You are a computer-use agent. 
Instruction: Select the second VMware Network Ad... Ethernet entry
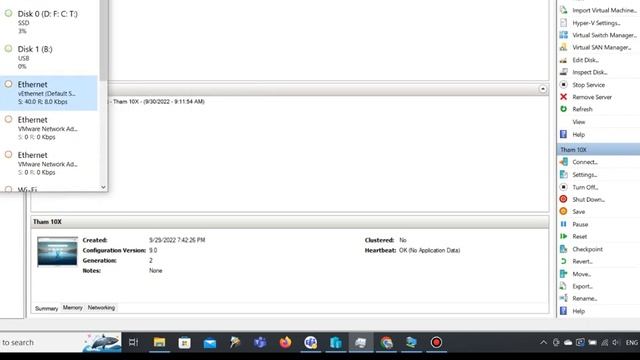point(49,163)
